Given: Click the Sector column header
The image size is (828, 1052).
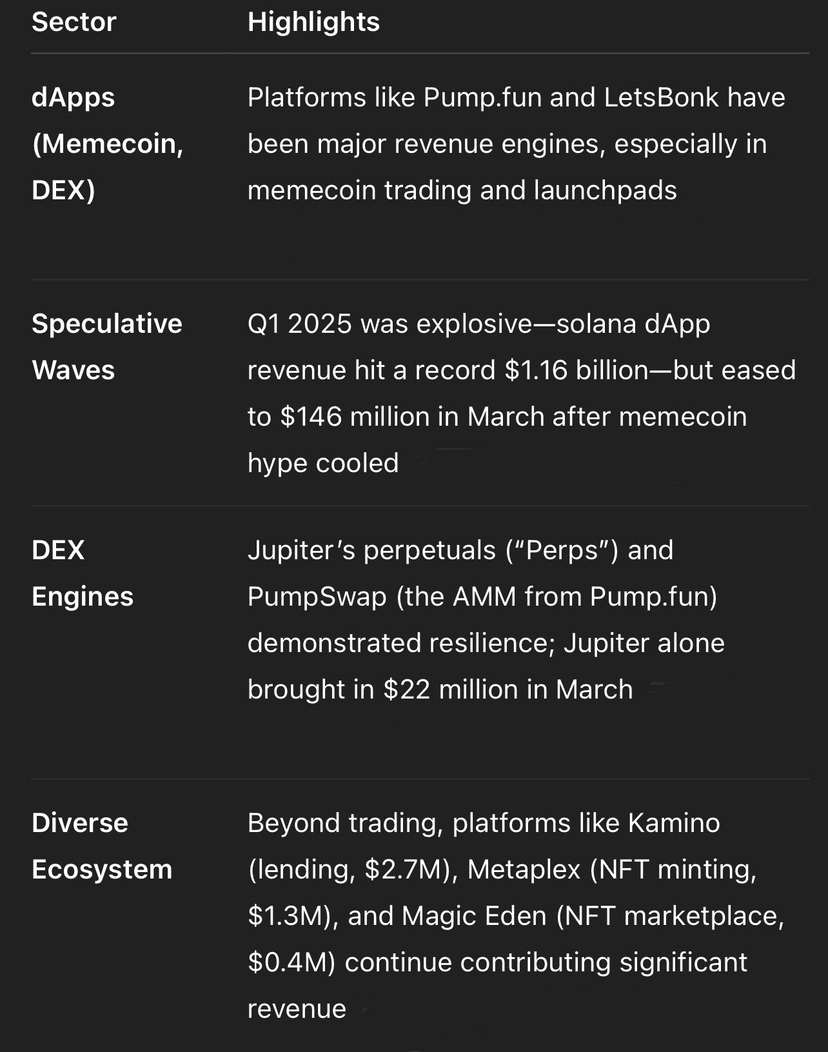Looking at the screenshot, I should point(74,21).
